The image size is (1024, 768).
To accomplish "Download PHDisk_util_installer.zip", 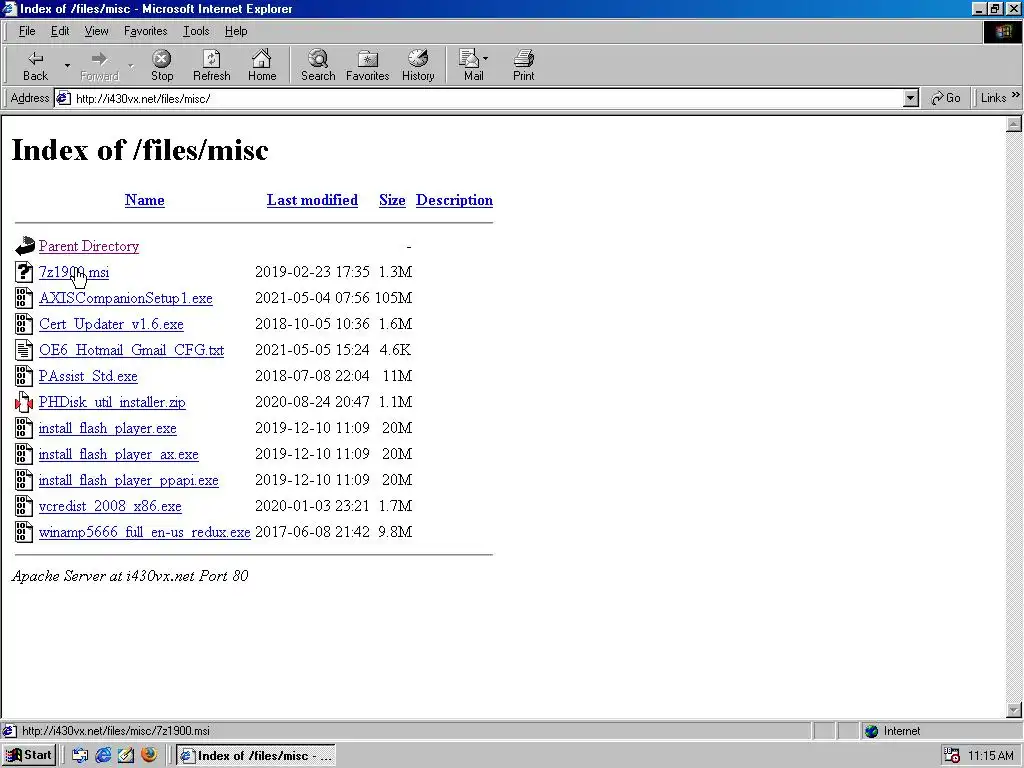I will (x=112, y=402).
